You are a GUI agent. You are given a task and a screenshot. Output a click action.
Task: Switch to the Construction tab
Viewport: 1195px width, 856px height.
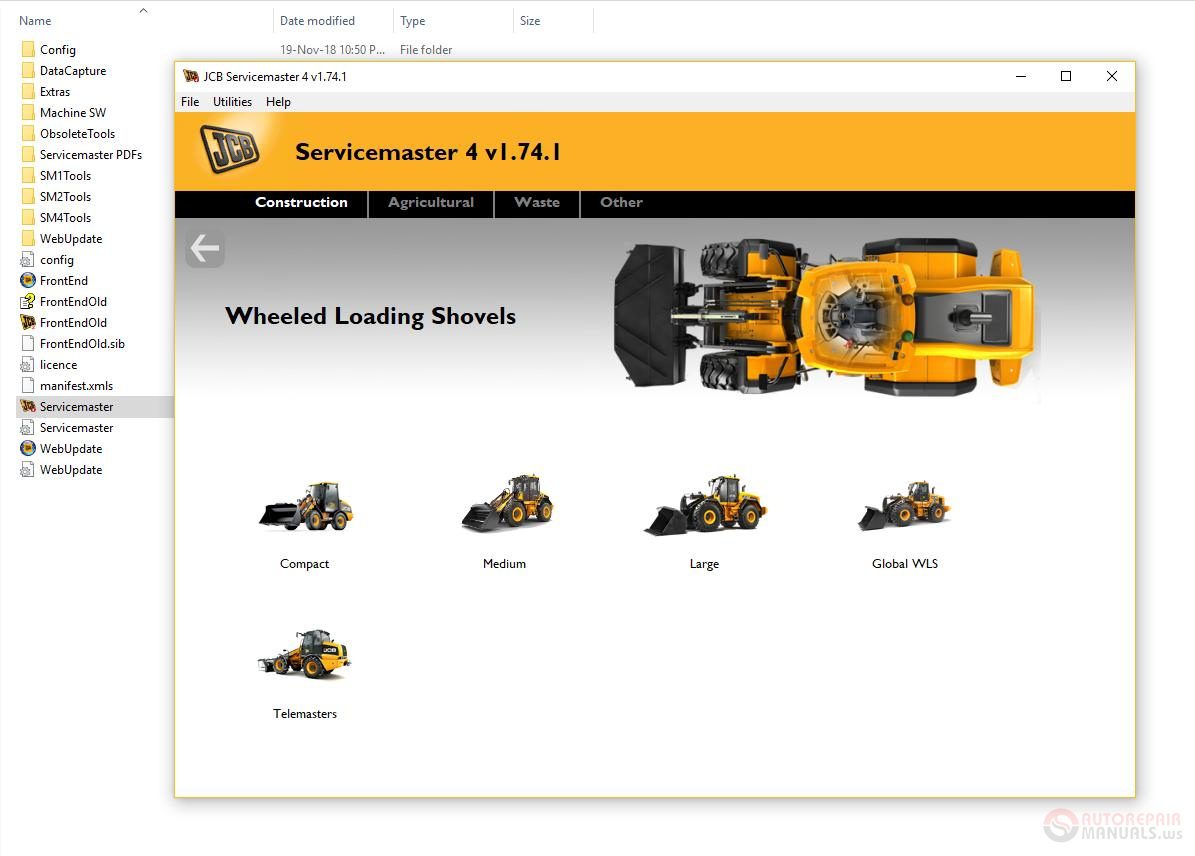(x=301, y=203)
